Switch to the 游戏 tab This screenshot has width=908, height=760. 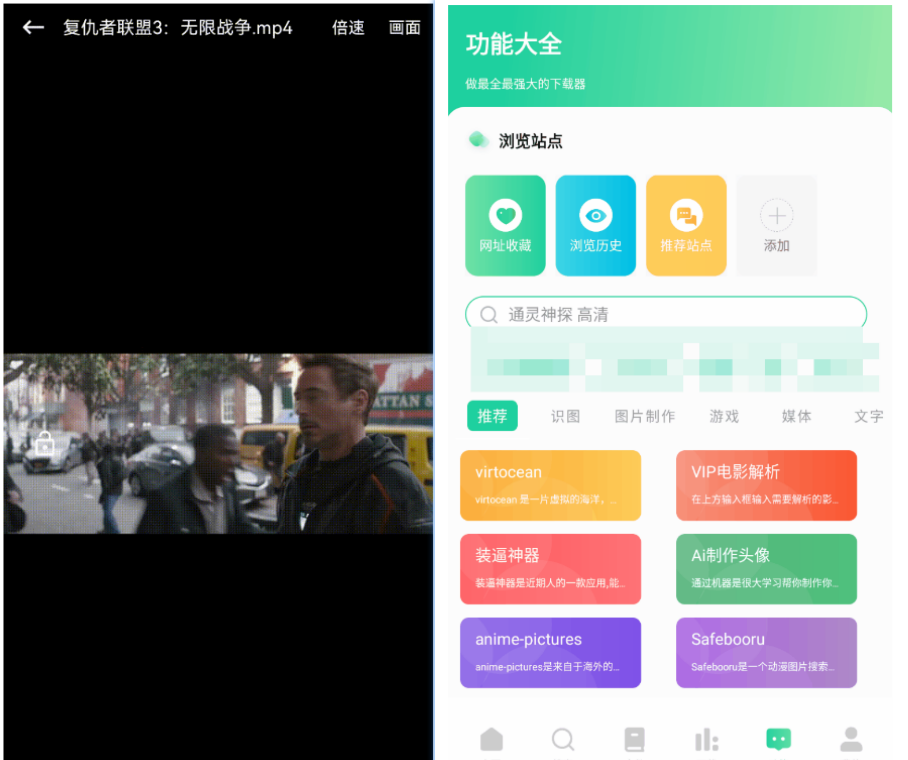click(724, 416)
